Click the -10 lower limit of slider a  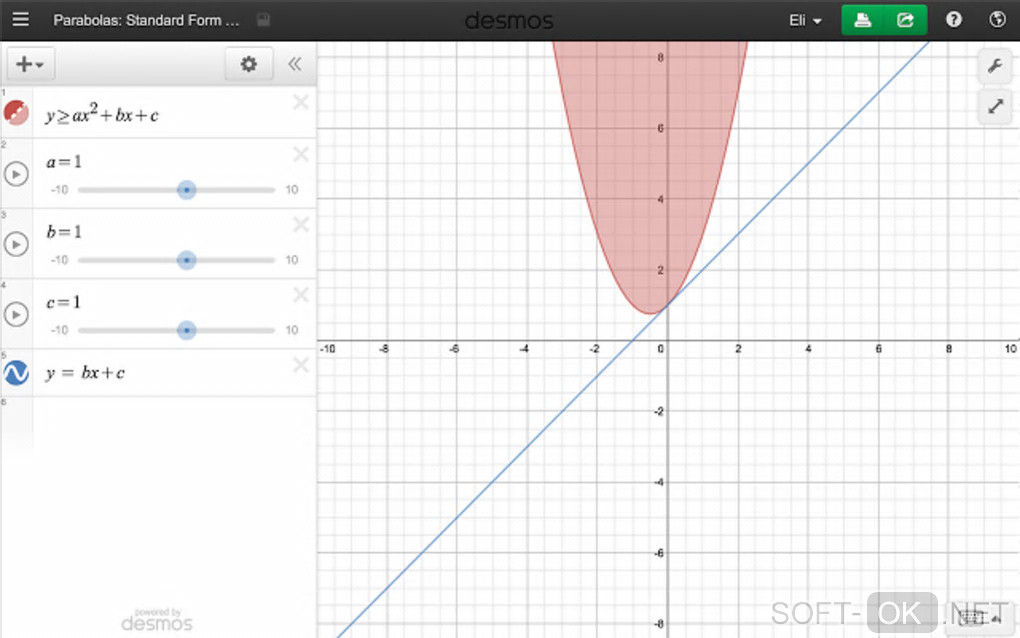tap(59, 190)
